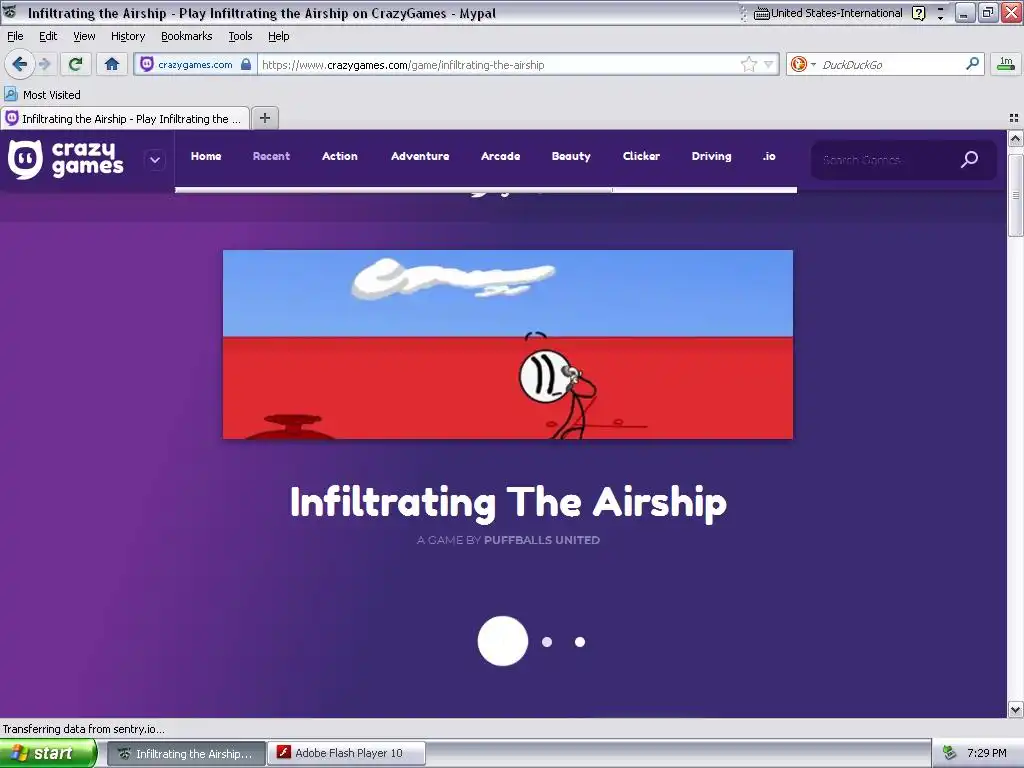Browse the Adventure category
The image size is (1024, 768).
point(420,156)
